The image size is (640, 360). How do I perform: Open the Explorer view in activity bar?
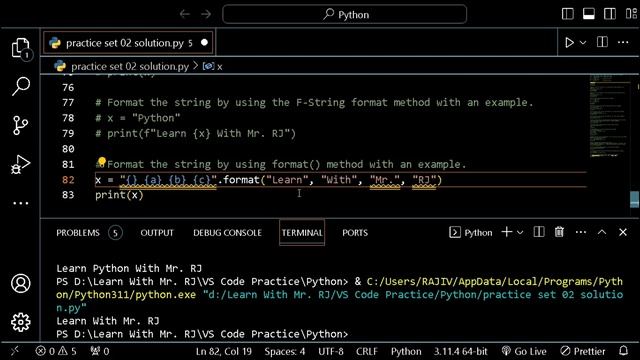pyautogui.click(x=20, y=48)
